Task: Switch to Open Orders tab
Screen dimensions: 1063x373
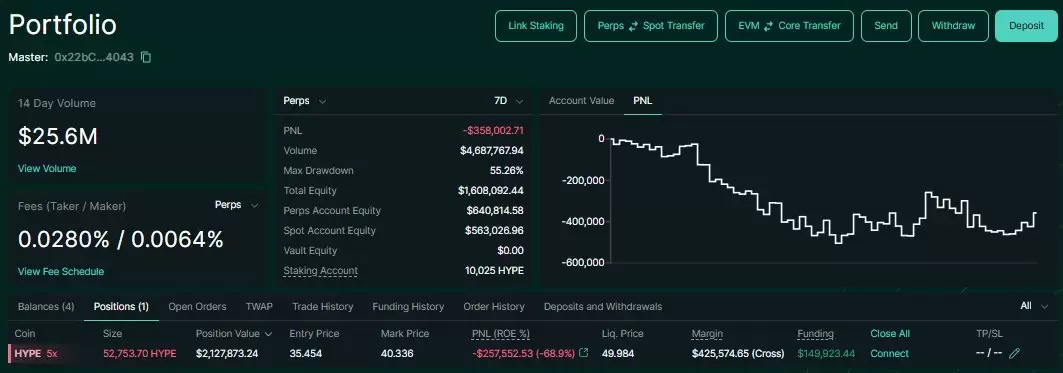Action: pyautogui.click(x=197, y=307)
